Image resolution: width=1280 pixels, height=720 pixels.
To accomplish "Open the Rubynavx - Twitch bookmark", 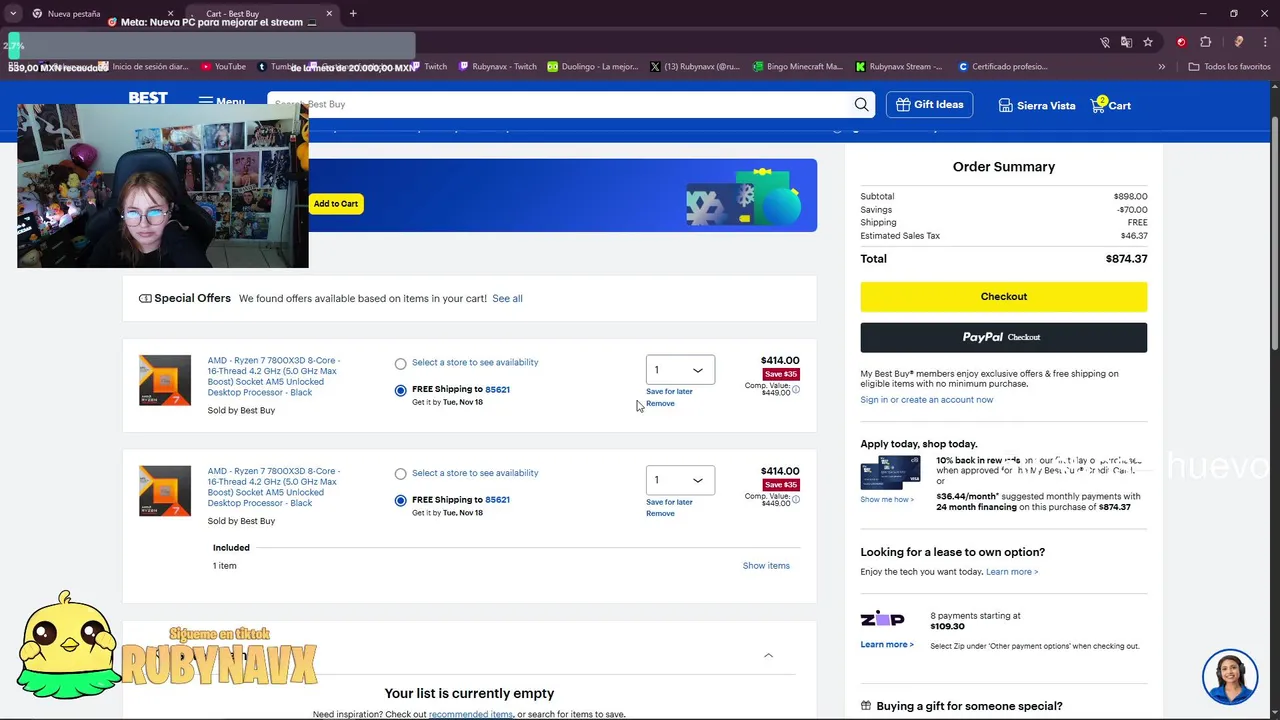I will [497, 66].
